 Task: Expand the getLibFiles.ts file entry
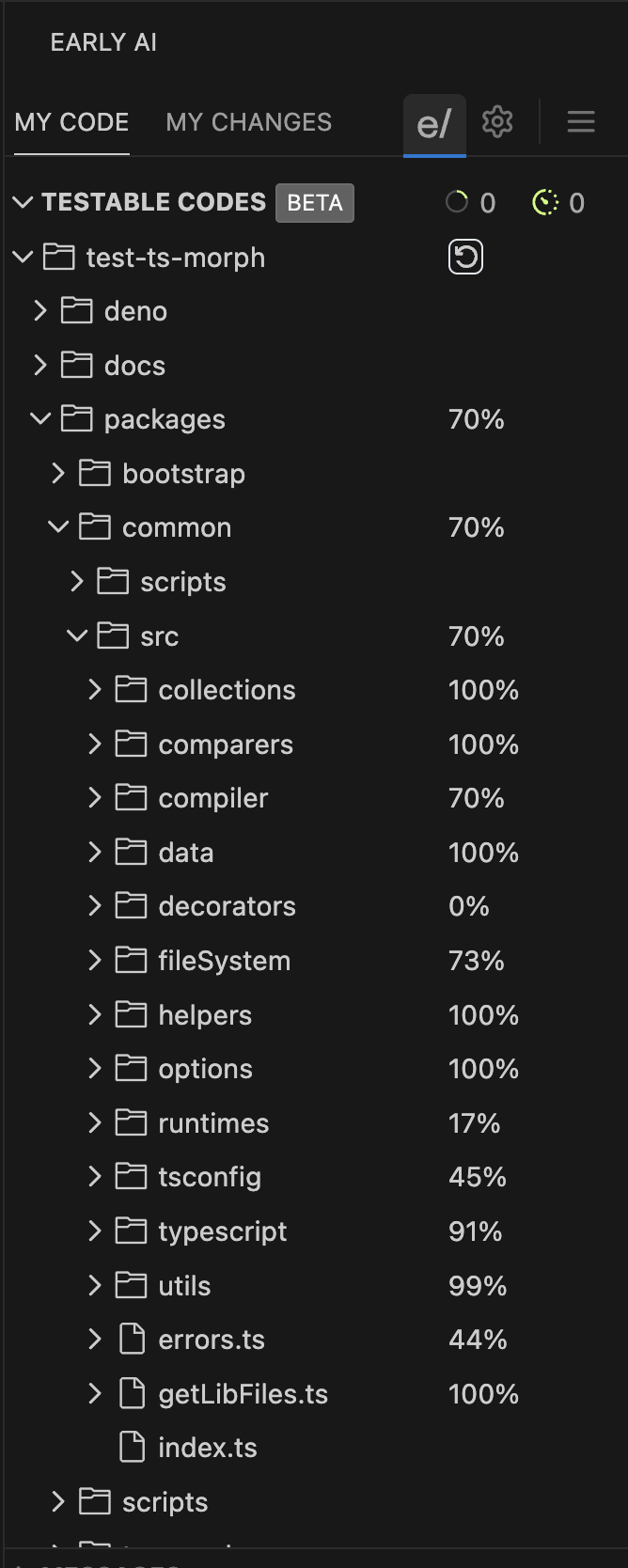tap(95, 1394)
